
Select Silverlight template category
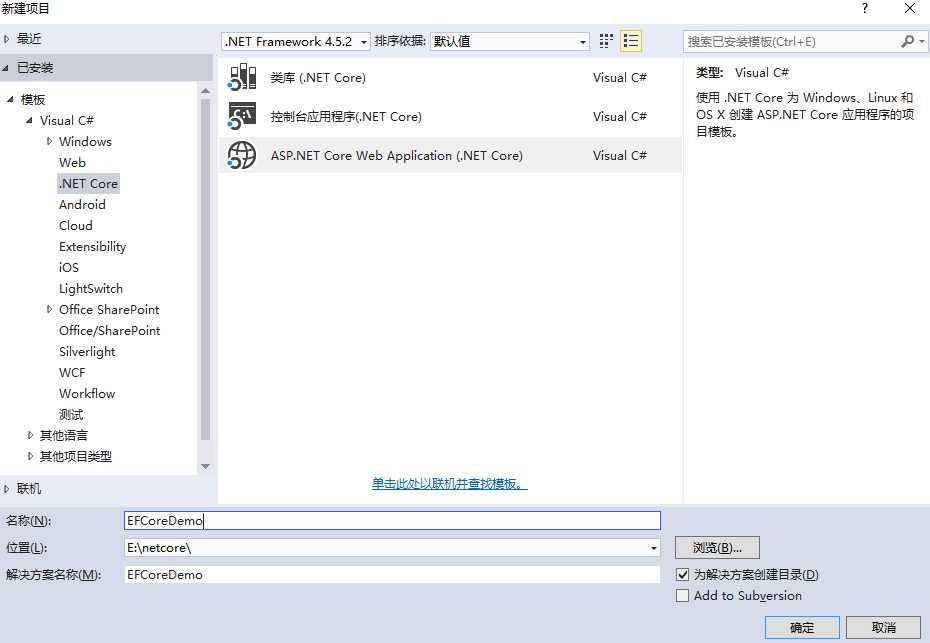coord(87,352)
